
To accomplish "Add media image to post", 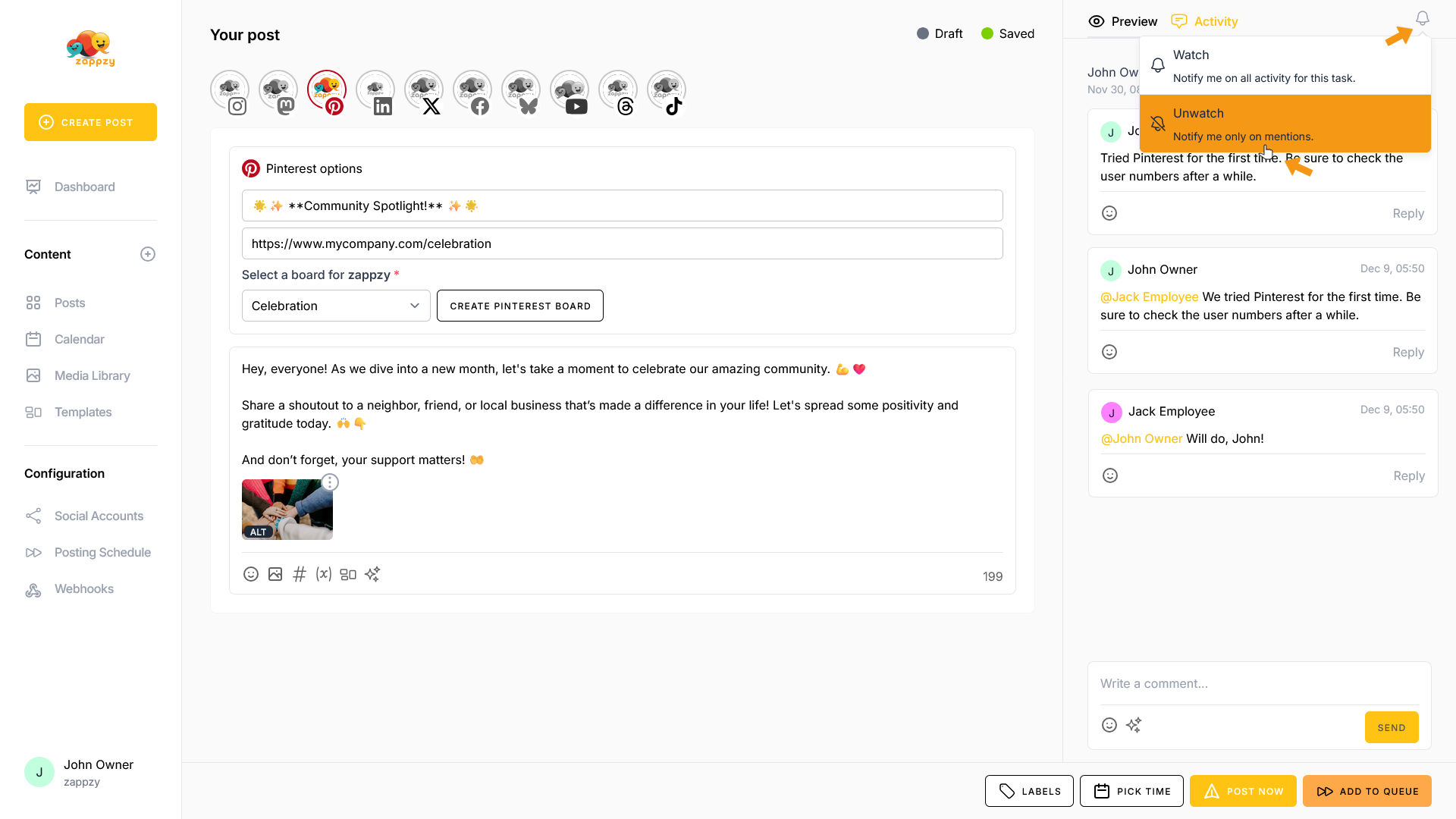I will [275, 575].
